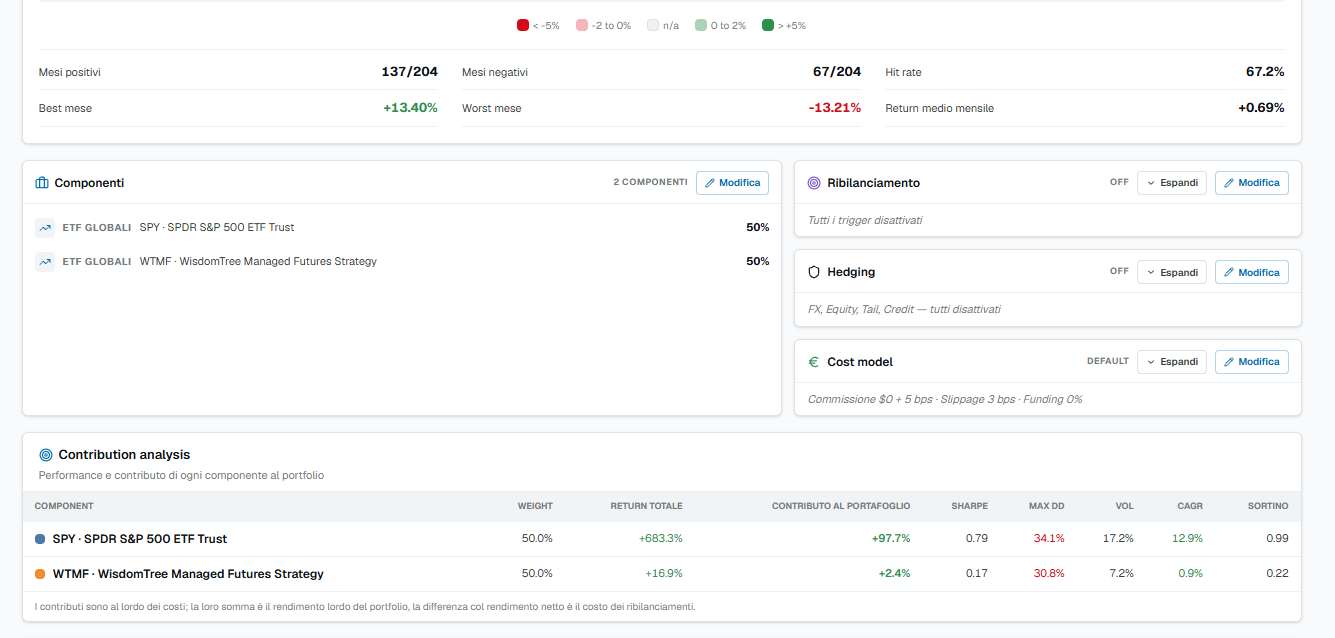Expand the Ribilanciamento panel
1335x638 pixels.
point(1172,183)
